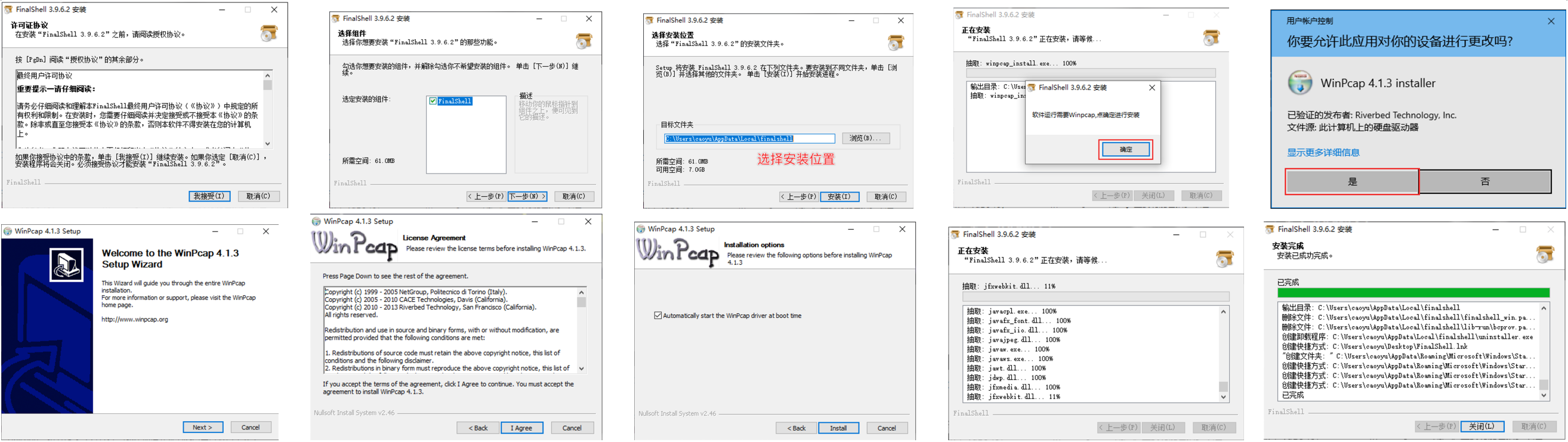1568x442 pixels.
Task: Click 上一步(P) in the 选择组件 window
Action: pyautogui.click(x=486, y=196)
